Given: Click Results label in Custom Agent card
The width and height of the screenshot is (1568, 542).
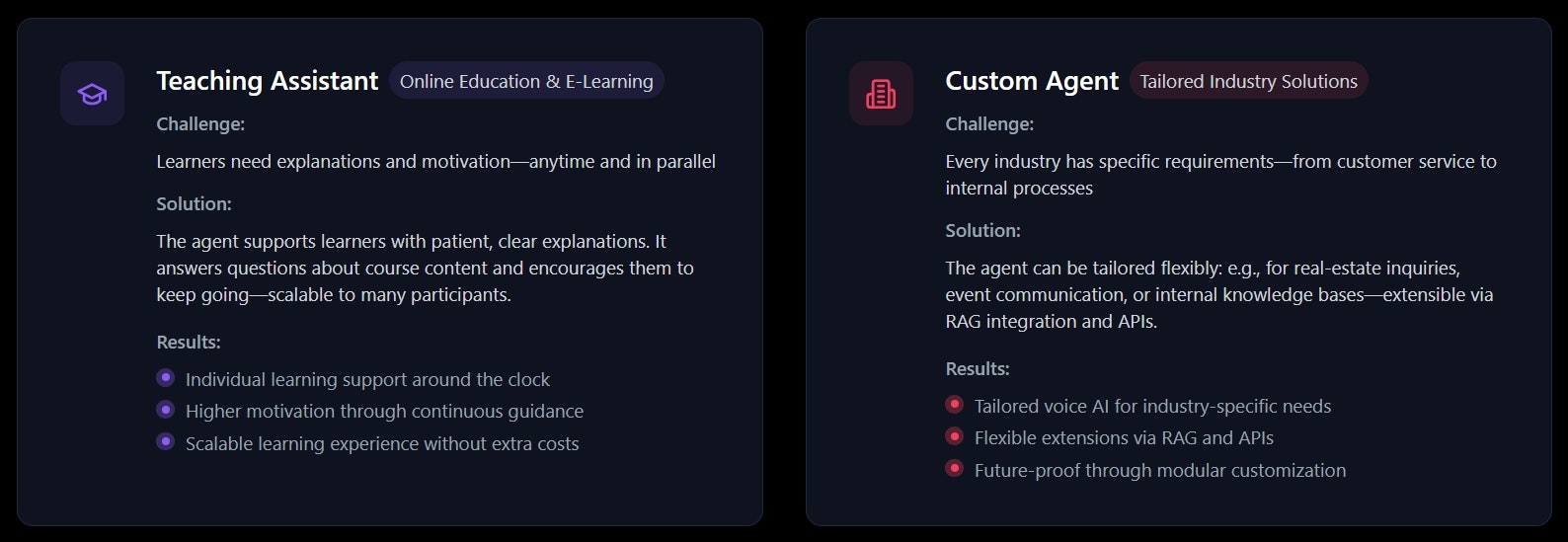Looking at the screenshot, I should click(x=978, y=368).
